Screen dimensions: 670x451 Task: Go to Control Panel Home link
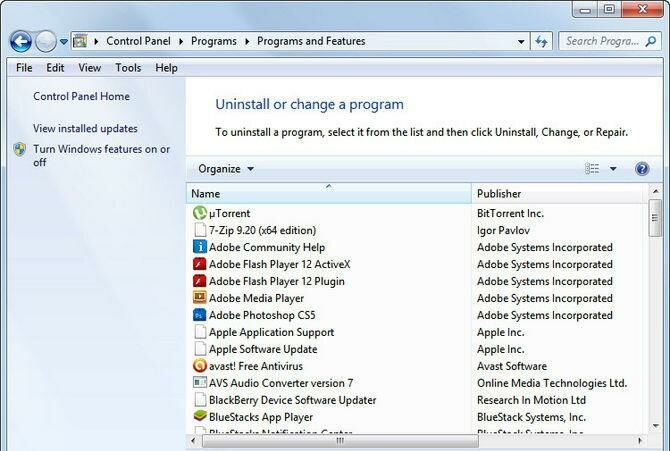click(x=81, y=96)
